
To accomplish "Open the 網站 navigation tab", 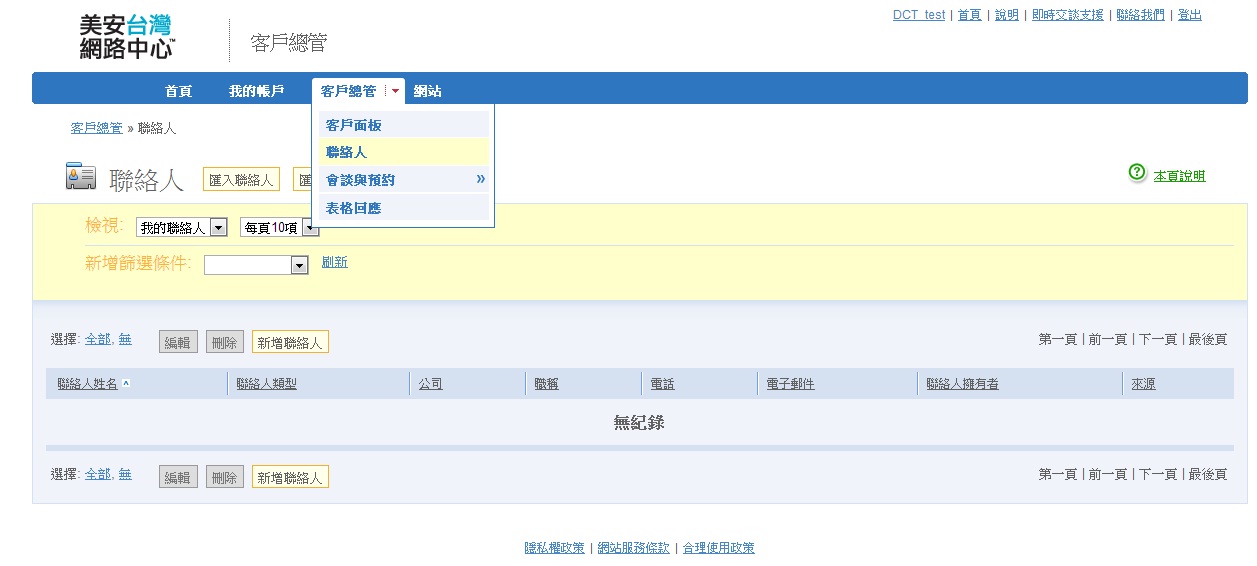I will pyautogui.click(x=428, y=91).
